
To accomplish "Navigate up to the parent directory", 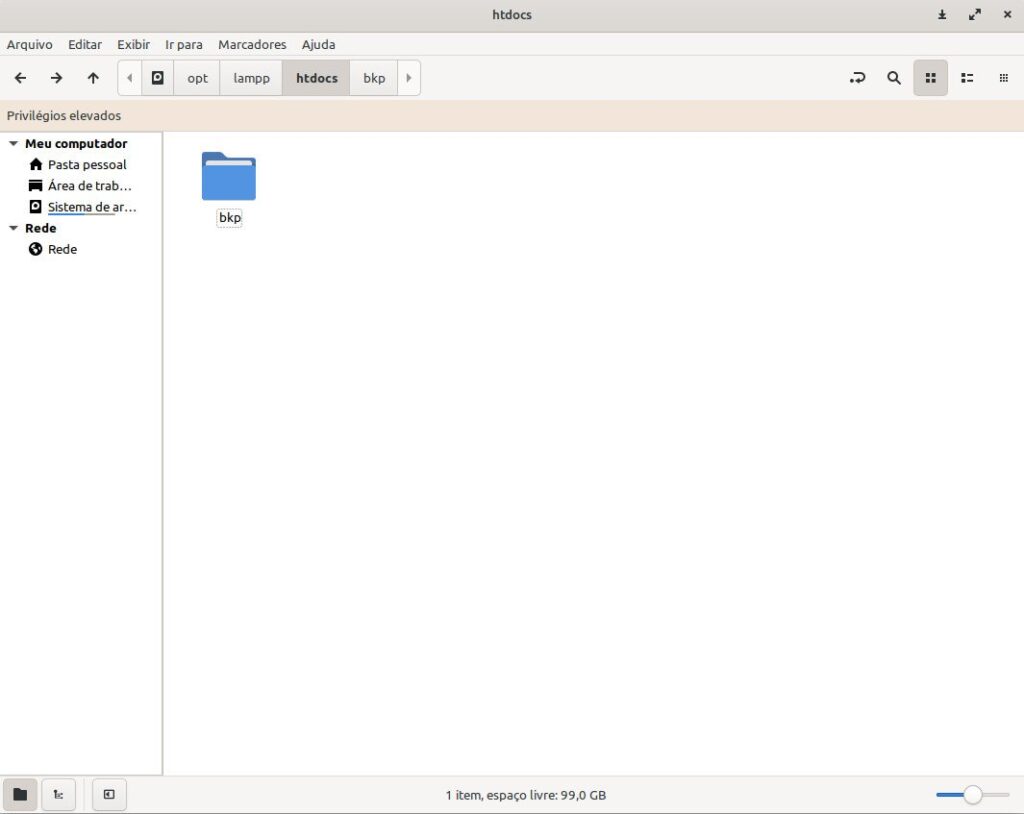I will coord(93,78).
